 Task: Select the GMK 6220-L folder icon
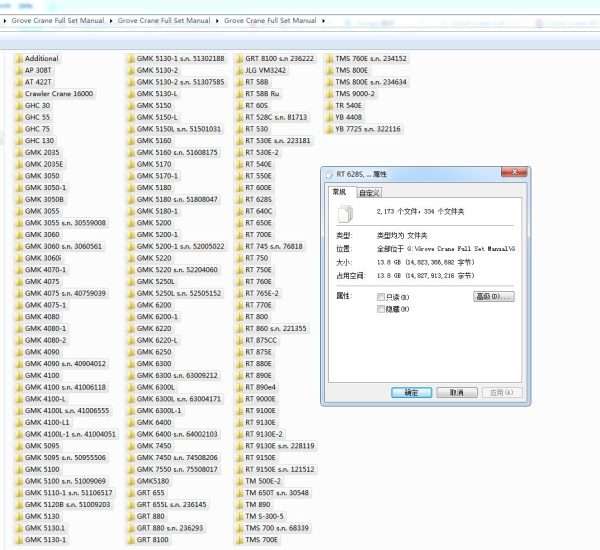(x=131, y=341)
